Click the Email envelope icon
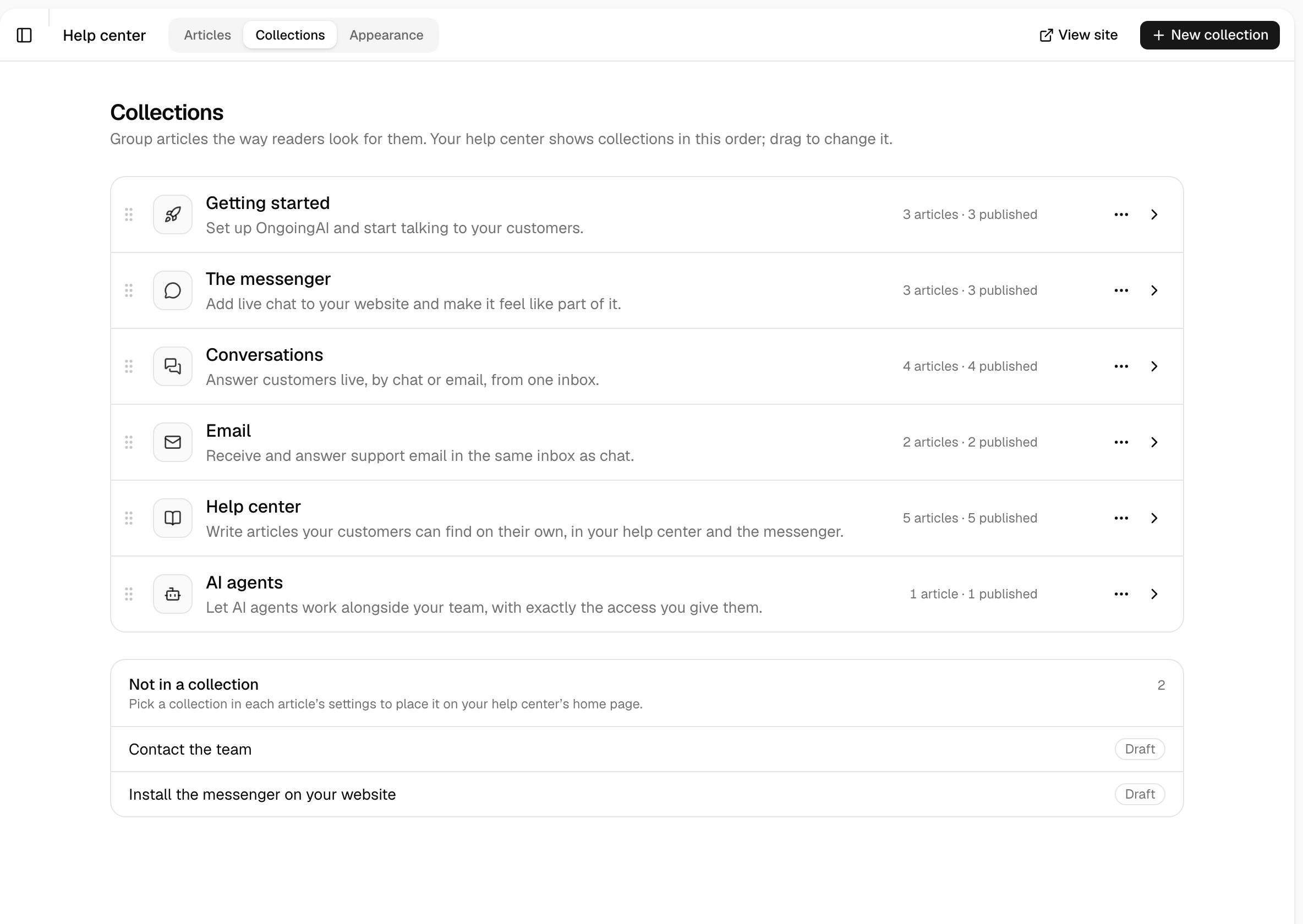The height and width of the screenshot is (924, 1303). [x=172, y=442]
